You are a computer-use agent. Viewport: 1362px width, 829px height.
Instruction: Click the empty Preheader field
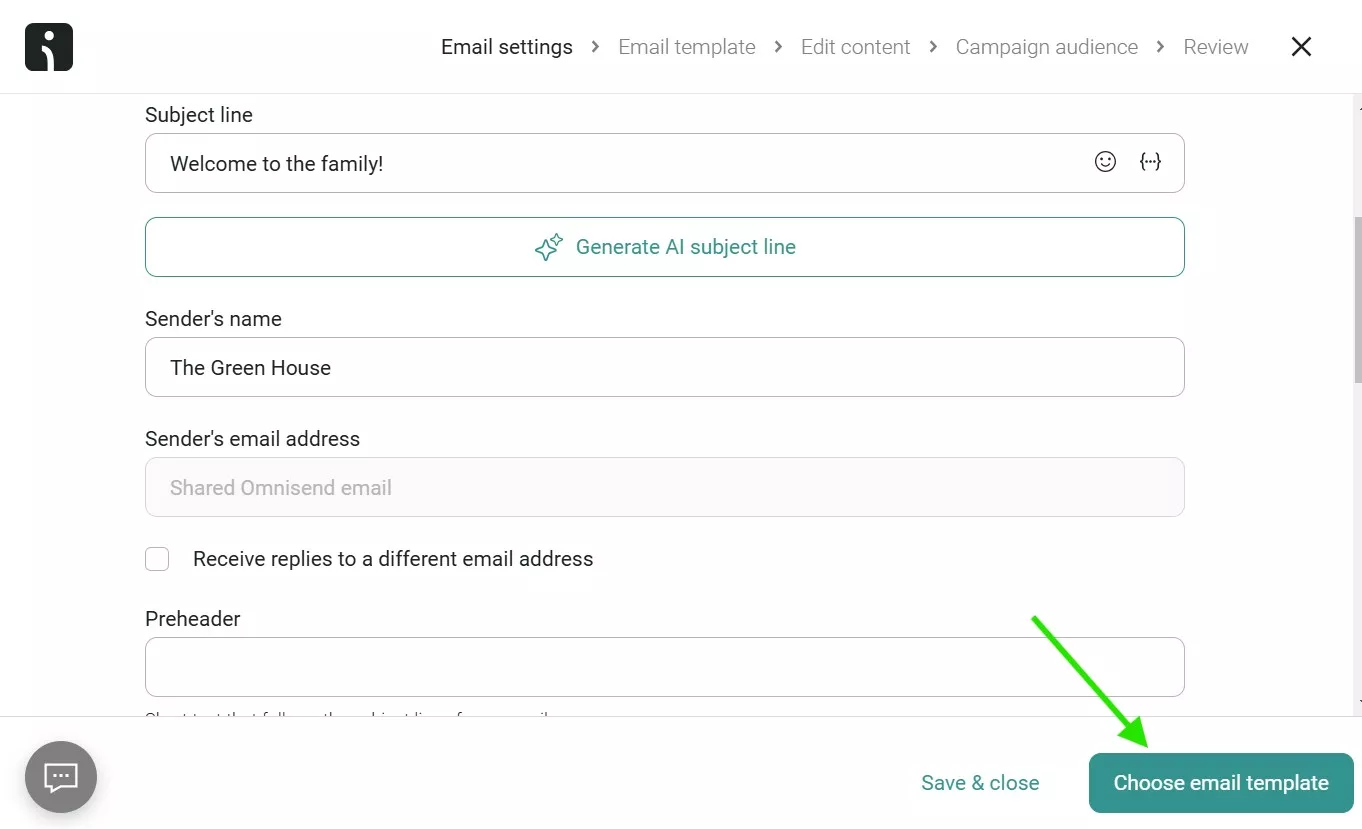coord(665,667)
